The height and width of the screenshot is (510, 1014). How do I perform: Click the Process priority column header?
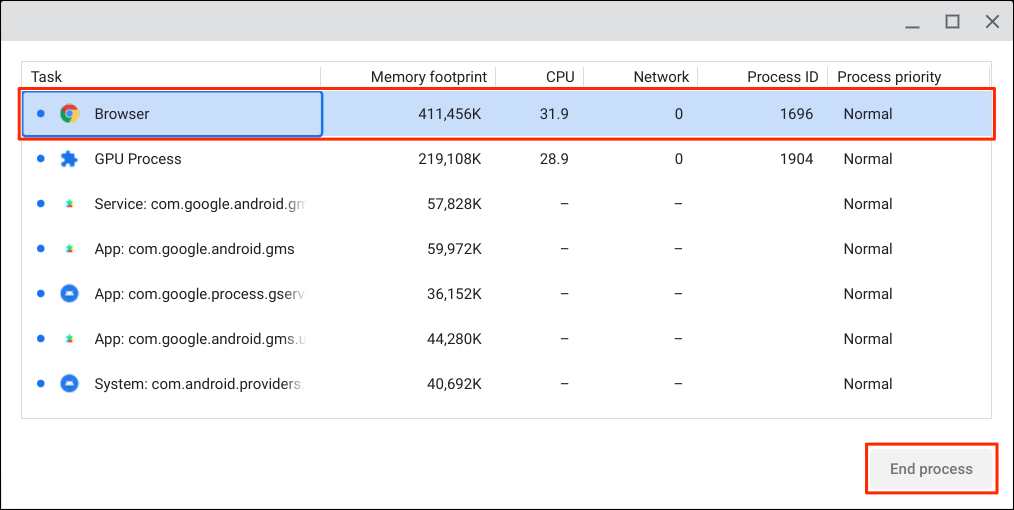pyautogui.click(x=889, y=77)
